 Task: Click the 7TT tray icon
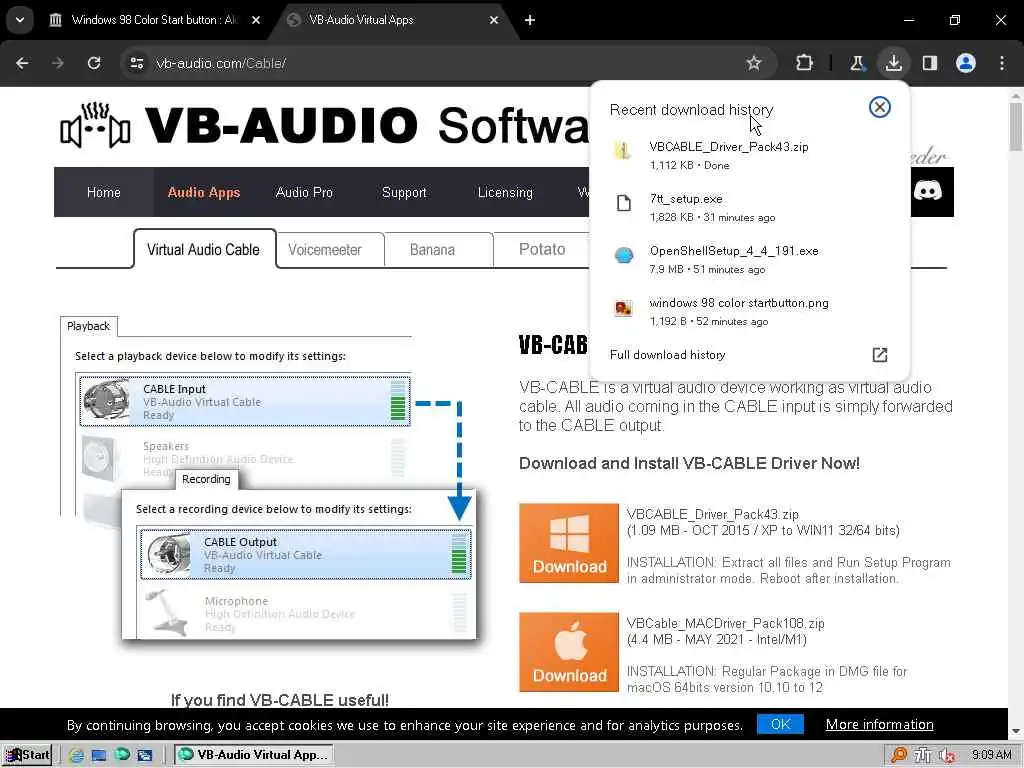point(923,755)
